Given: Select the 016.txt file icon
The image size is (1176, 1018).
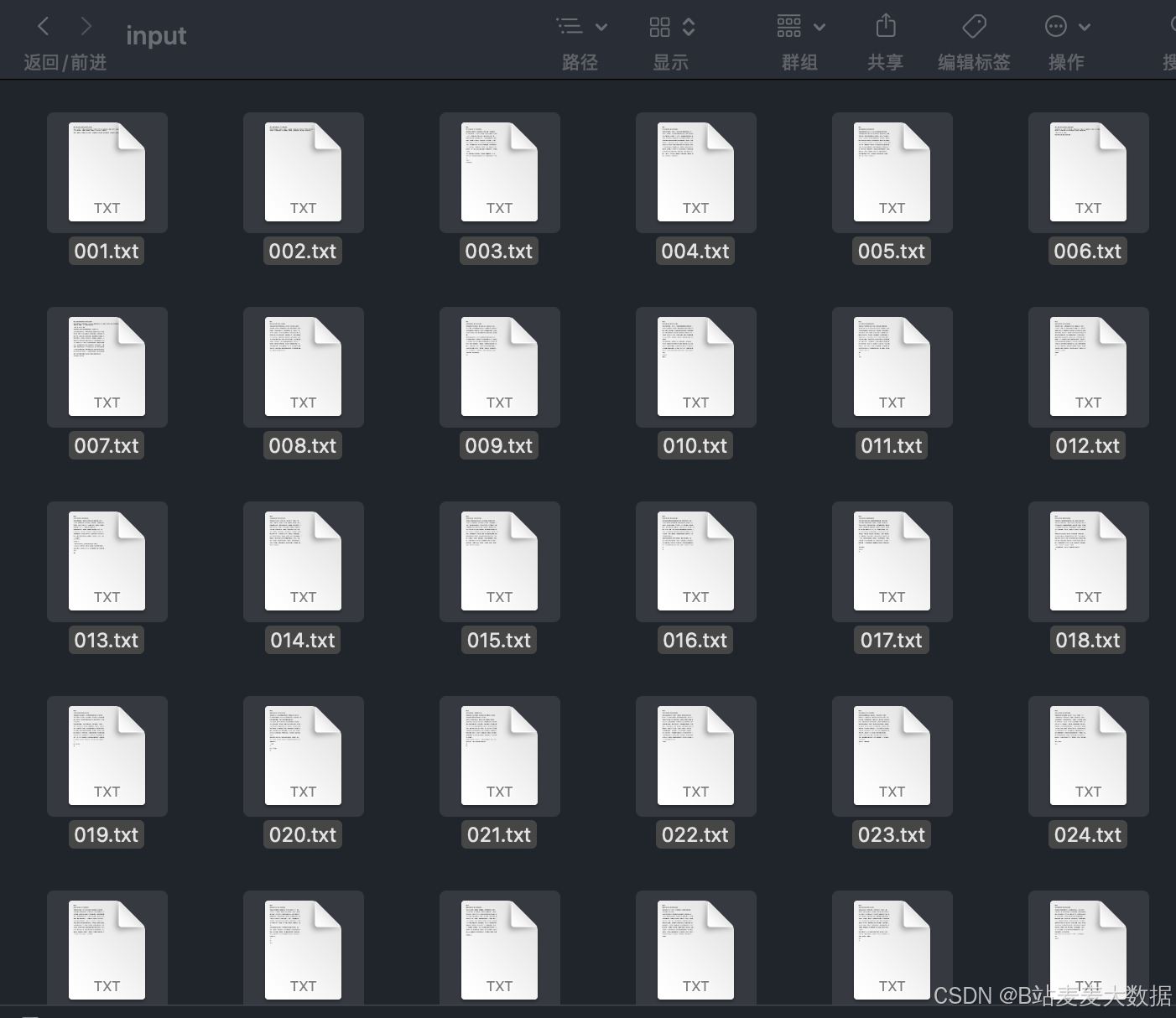Looking at the screenshot, I should click(696, 561).
